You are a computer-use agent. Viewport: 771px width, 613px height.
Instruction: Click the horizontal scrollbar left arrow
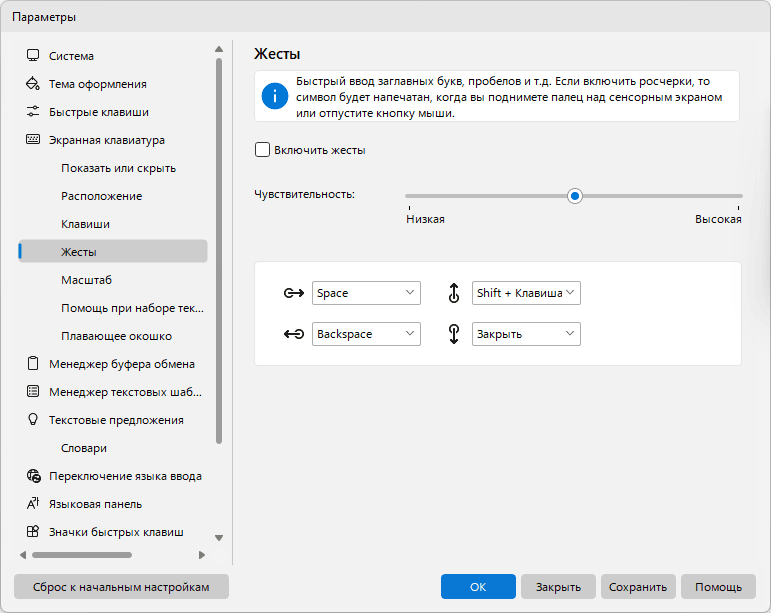[23, 555]
